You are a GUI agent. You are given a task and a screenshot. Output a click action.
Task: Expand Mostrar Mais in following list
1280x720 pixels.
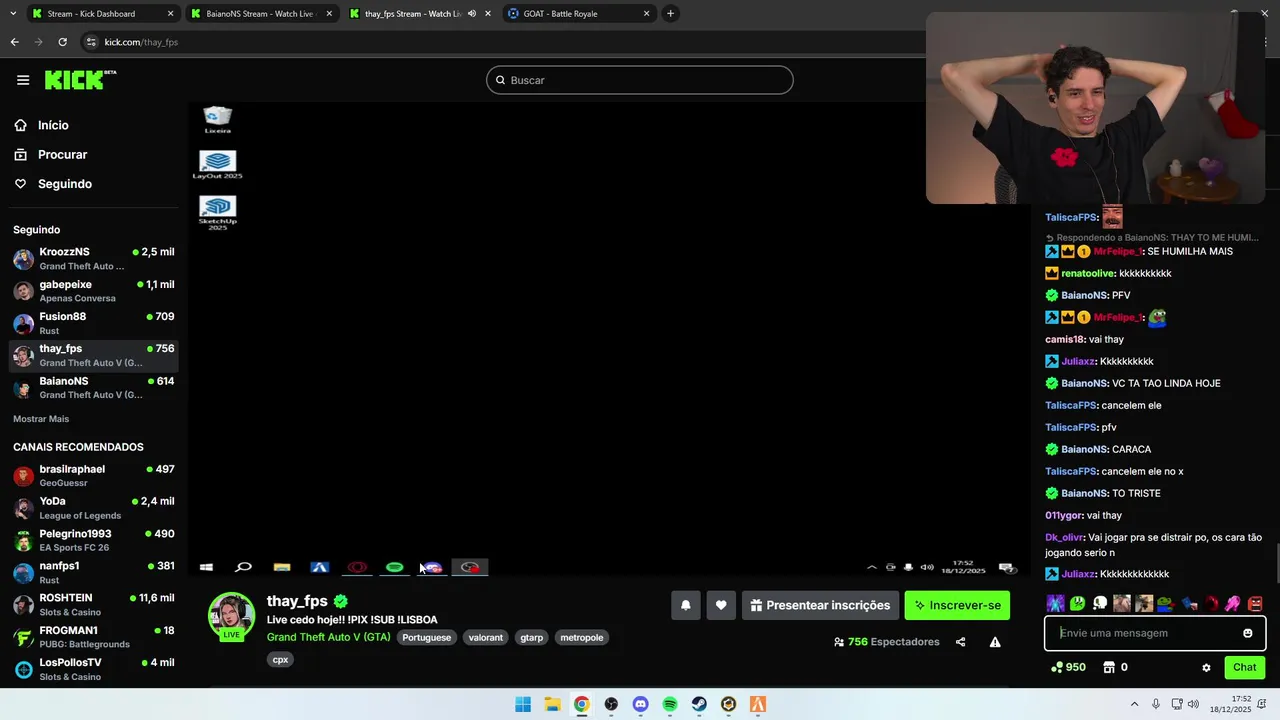(x=41, y=419)
